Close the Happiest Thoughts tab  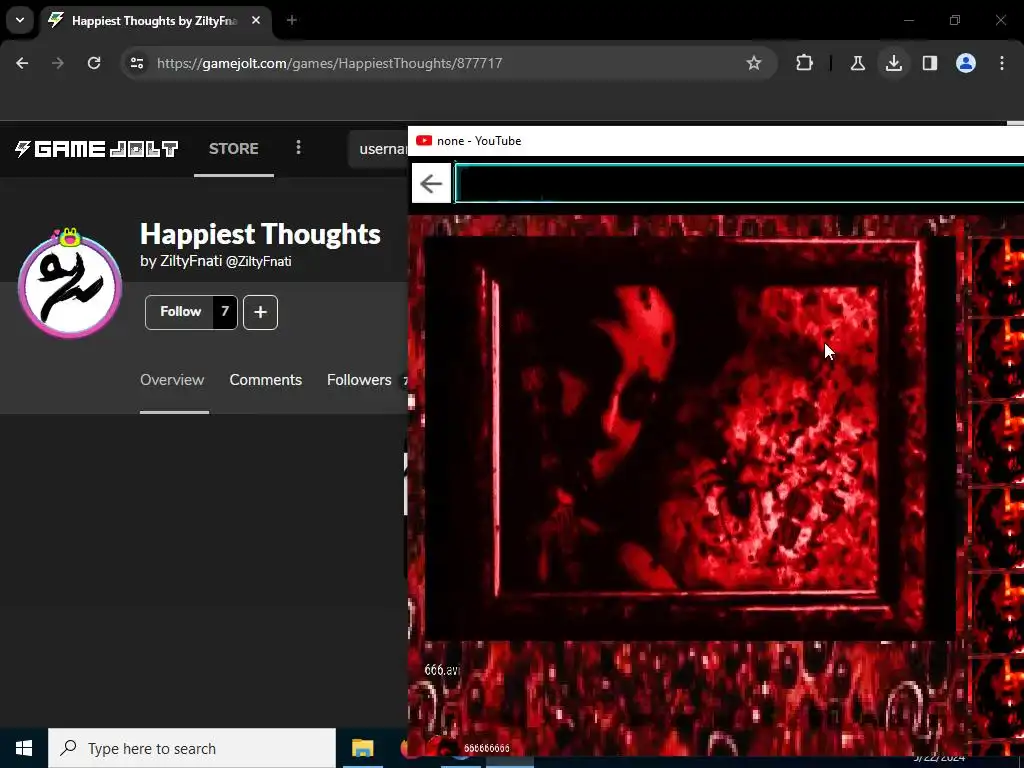256,20
